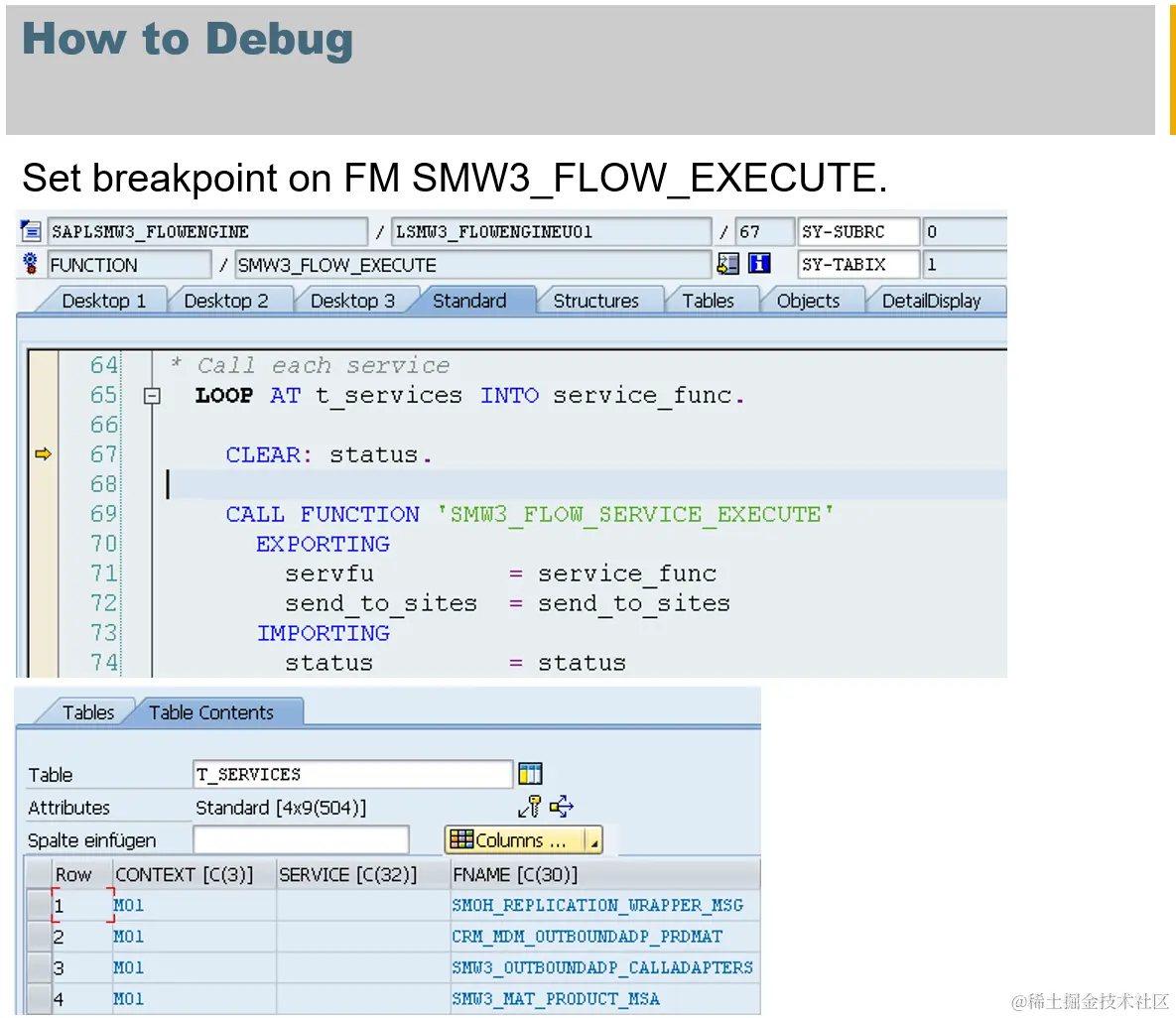Click the SMW3_FLOW_EXECUTE function name field

pyautogui.click(x=472, y=265)
